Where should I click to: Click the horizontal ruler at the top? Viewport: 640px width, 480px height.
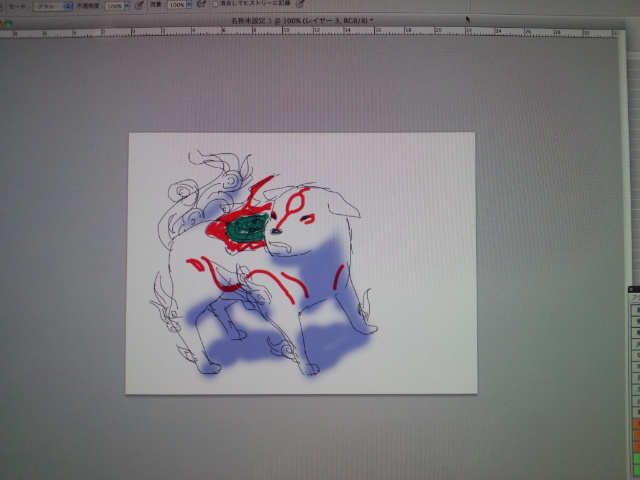tap(308, 32)
